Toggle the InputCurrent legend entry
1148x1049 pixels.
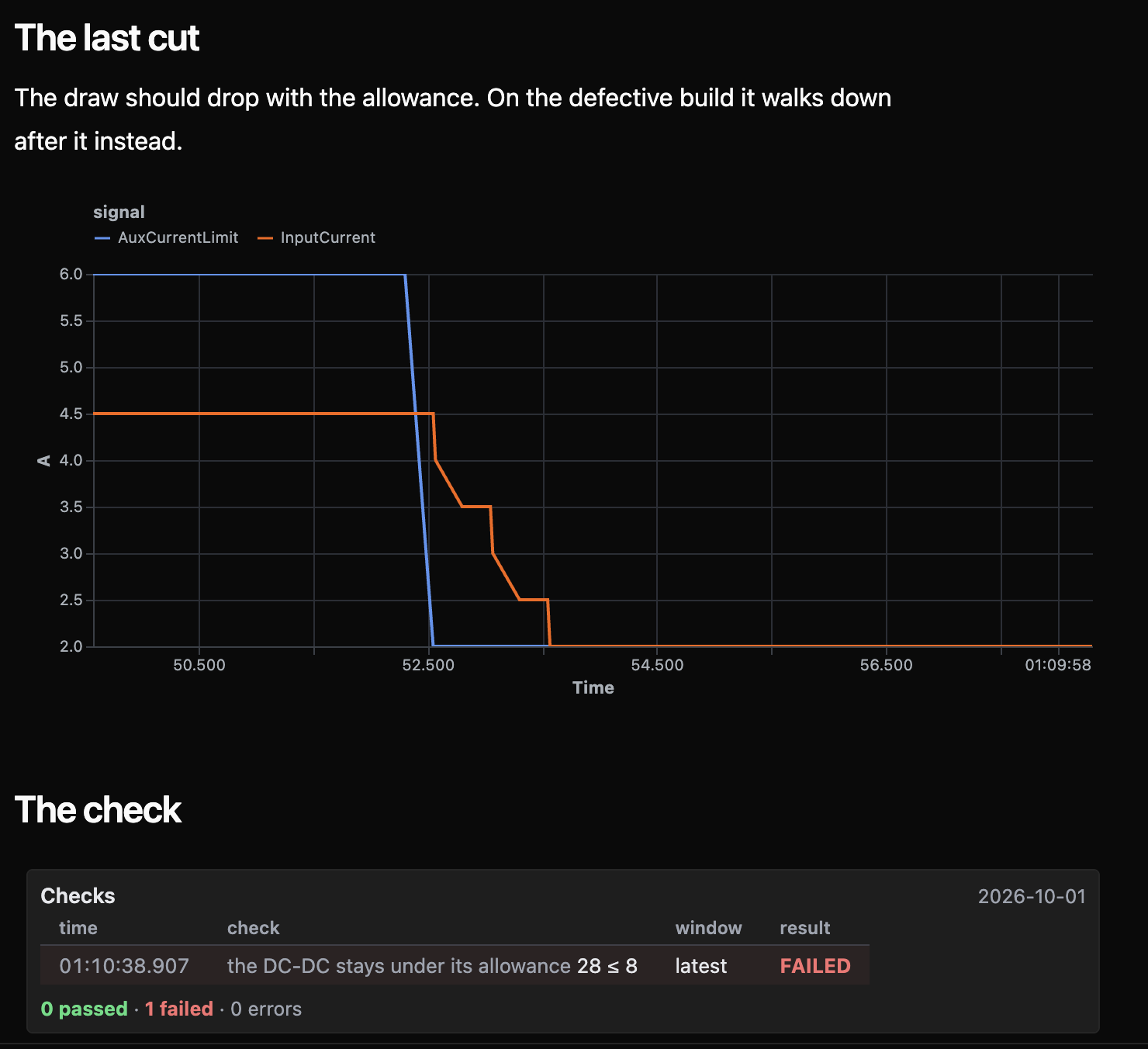pyautogui.click(x=316, y=237)
